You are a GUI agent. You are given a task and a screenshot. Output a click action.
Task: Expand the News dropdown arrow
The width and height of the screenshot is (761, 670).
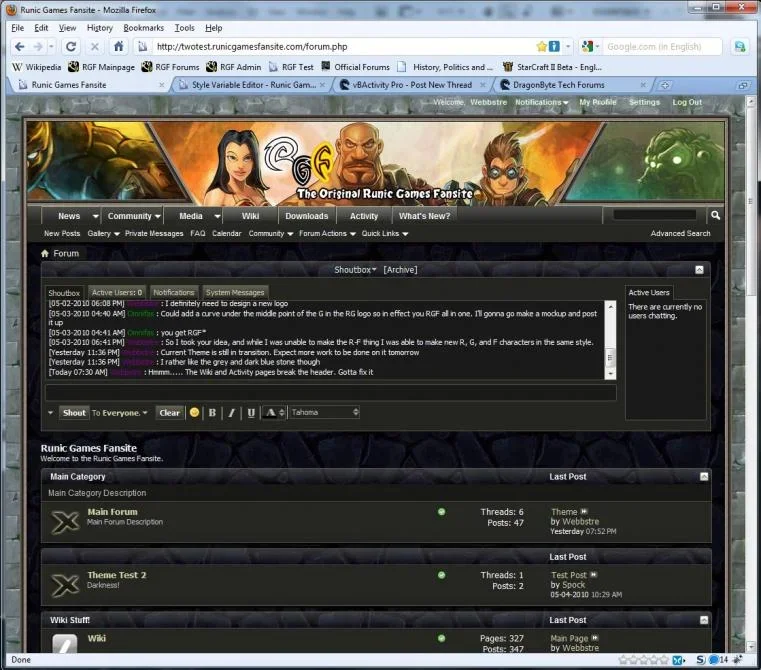coord(96,216)
